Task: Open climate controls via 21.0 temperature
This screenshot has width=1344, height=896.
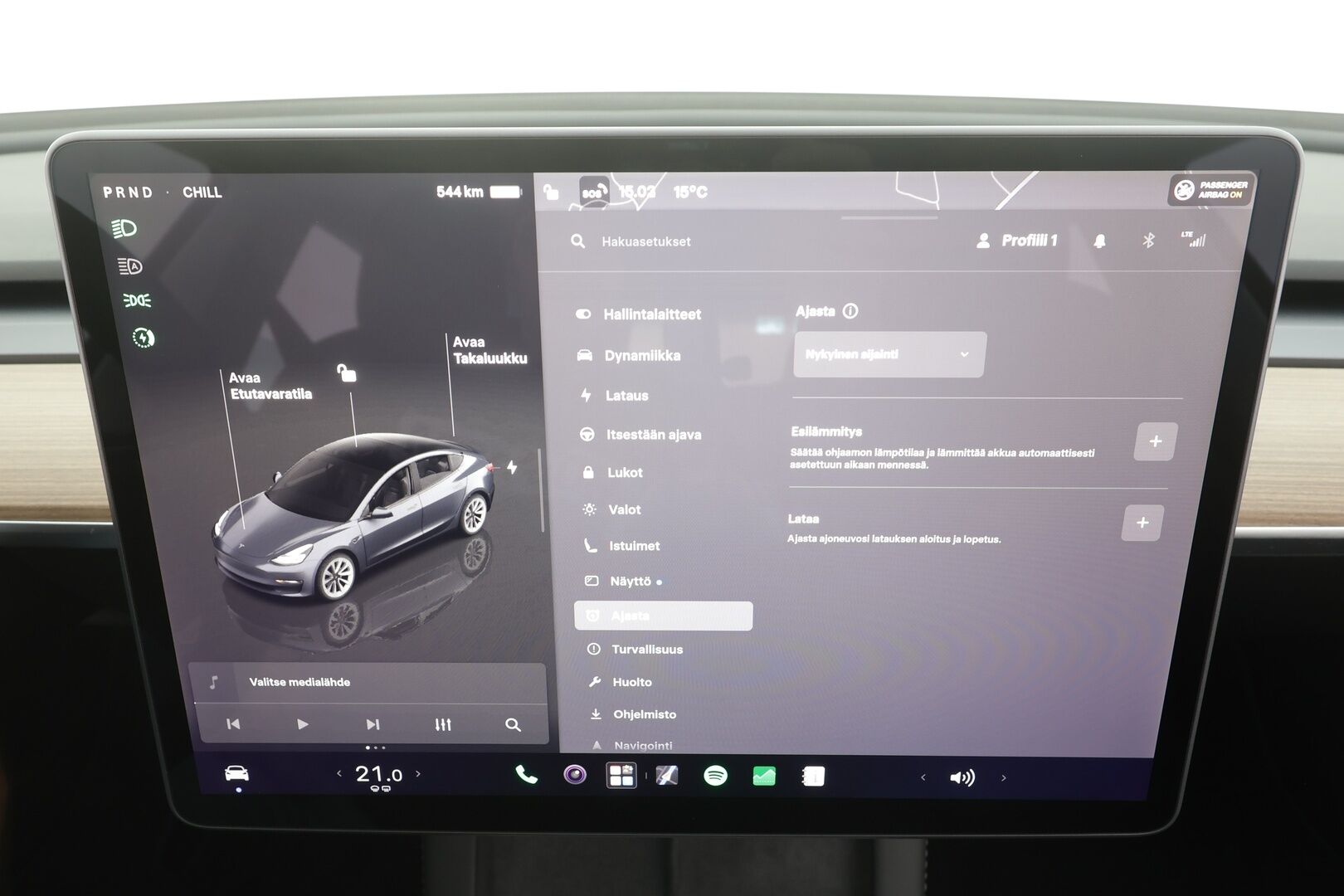Action: 379,775
